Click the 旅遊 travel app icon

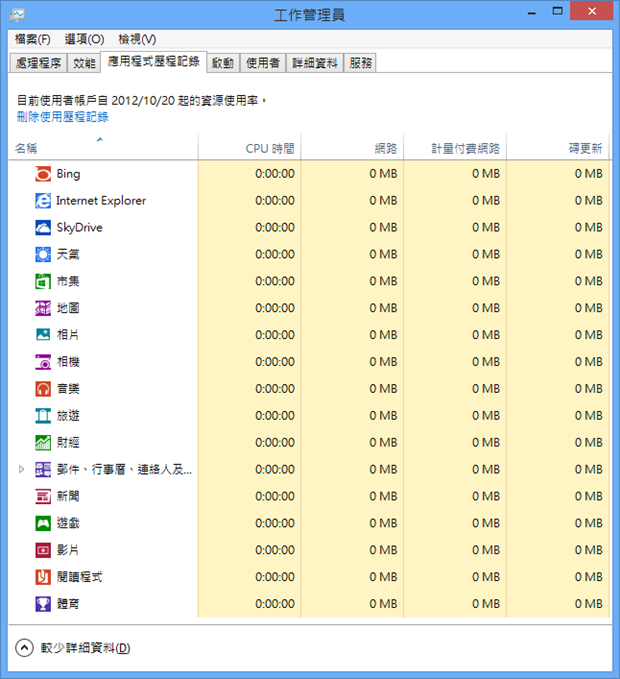[43, 415]
